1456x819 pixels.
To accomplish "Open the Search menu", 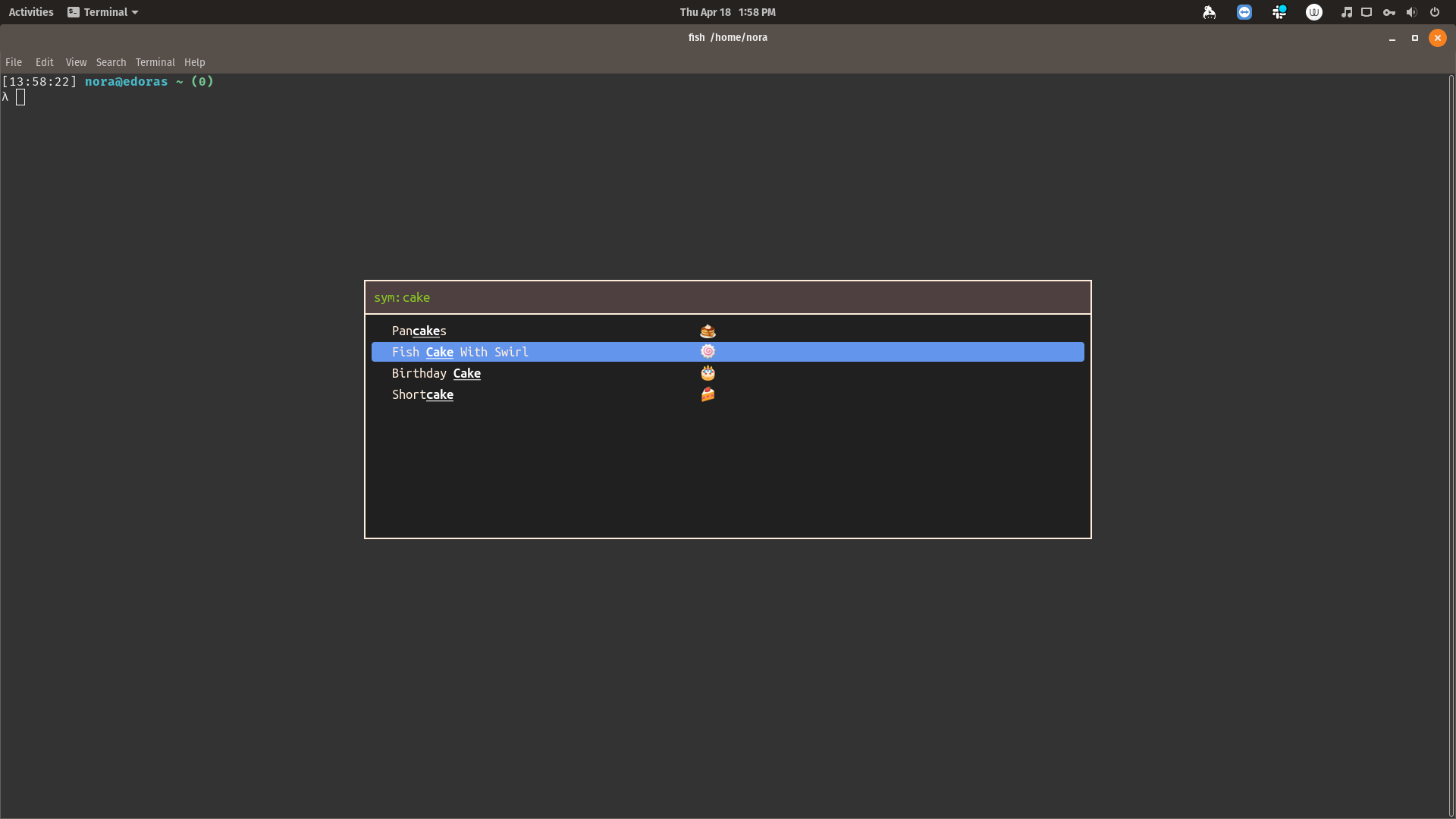I will click(x=111, y=62).
